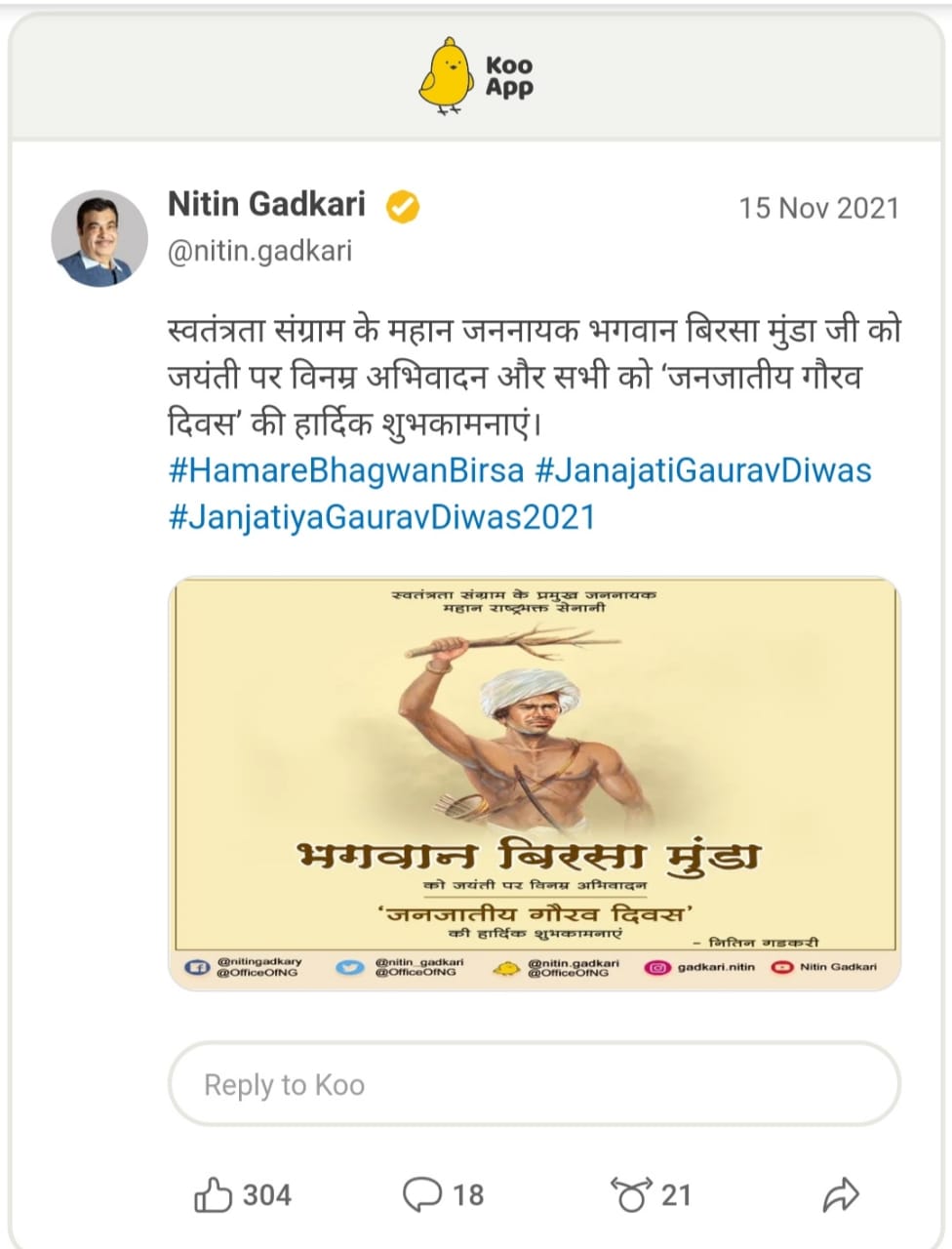The width and height of the screenshot is (952, 1249).
Task: Click the yellow verified badge beside Nitin Gadkari
Action: click(404, 207)
